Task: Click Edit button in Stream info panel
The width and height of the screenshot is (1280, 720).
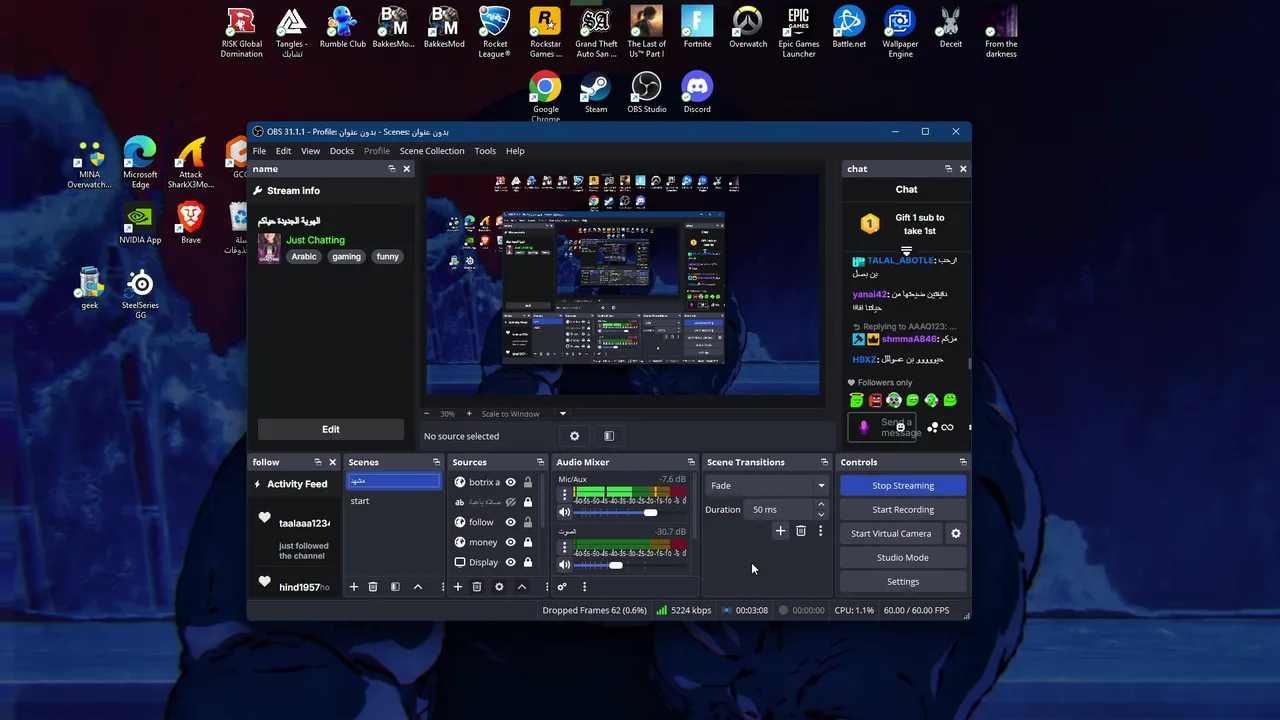Action: coord(331,429)
